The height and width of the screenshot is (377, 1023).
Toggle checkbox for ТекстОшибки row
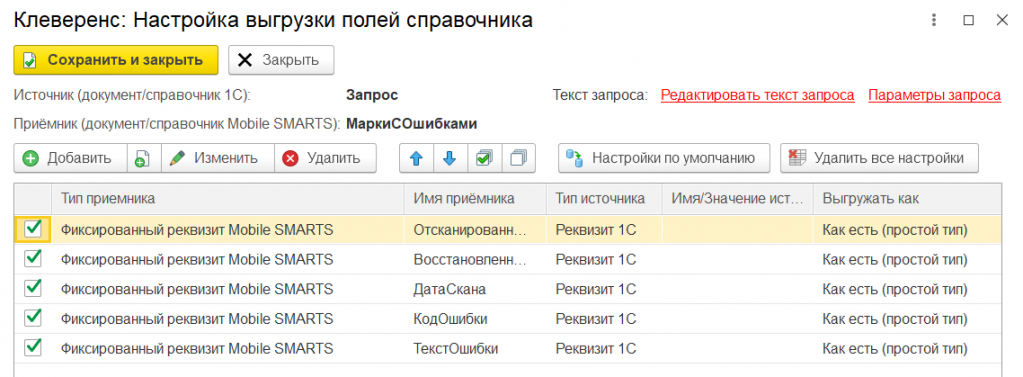[33, 348]
